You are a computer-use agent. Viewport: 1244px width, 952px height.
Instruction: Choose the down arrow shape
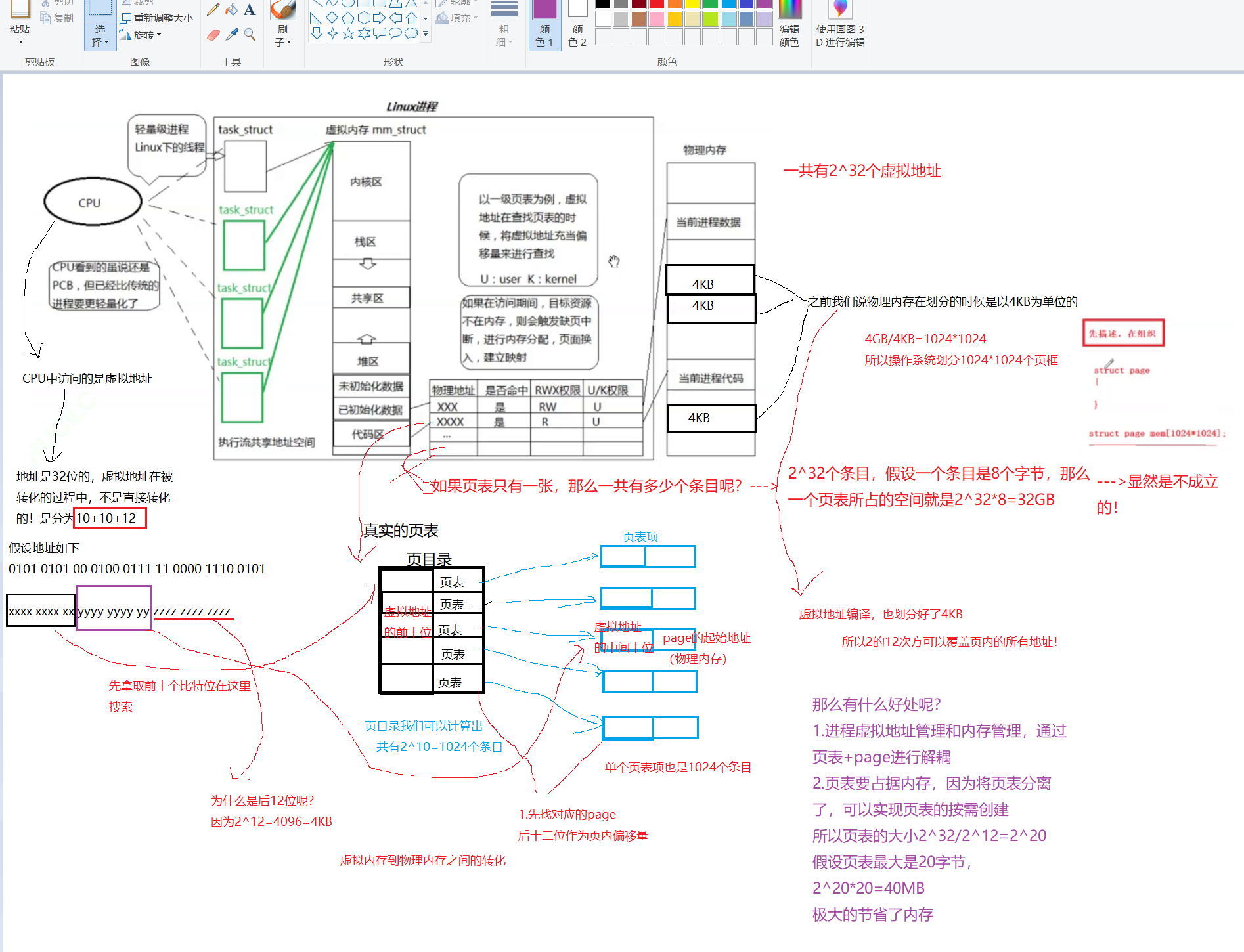pyautogui.click(x=316, y=33)
